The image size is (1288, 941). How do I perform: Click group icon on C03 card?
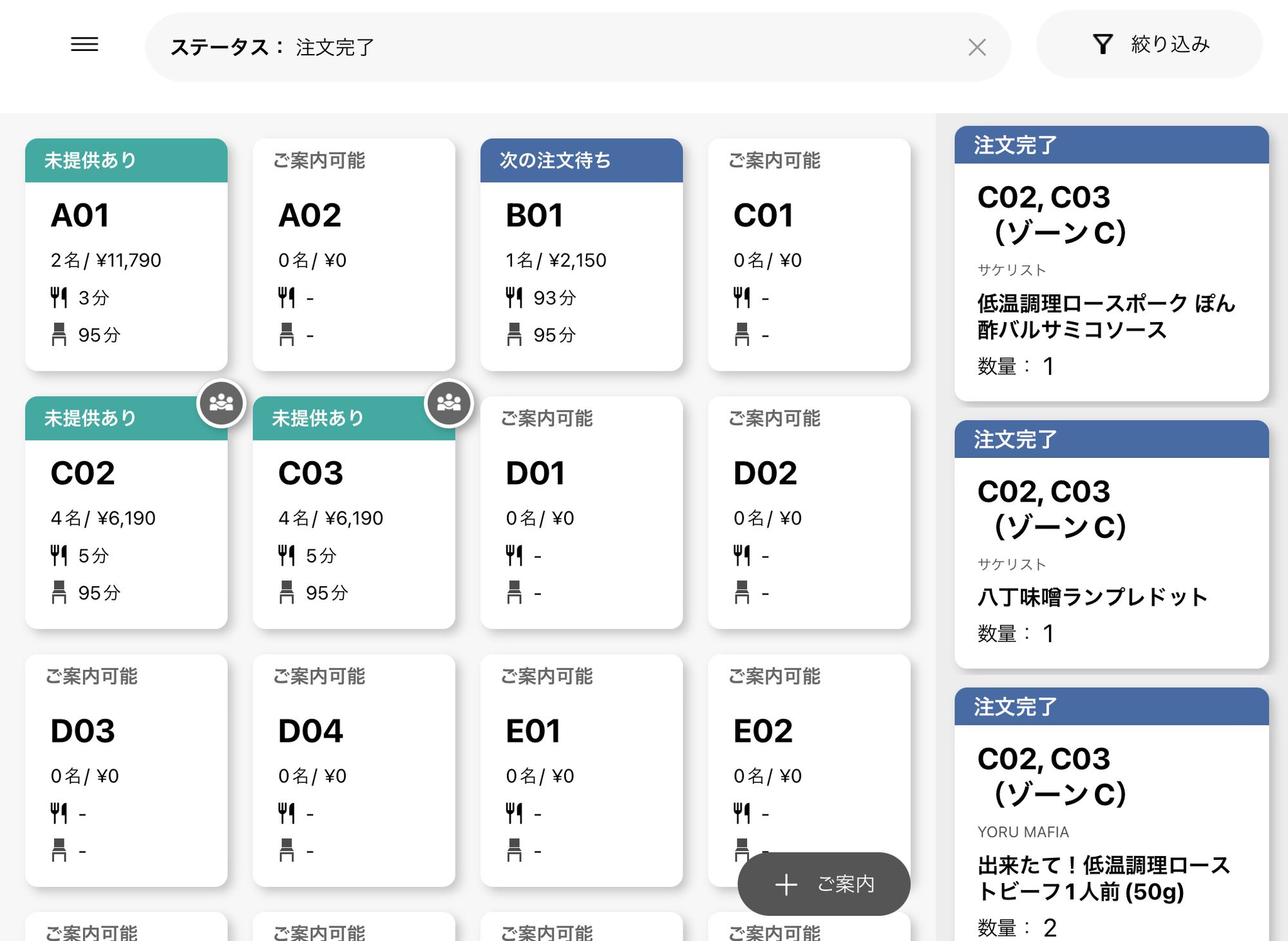(449, 403)
